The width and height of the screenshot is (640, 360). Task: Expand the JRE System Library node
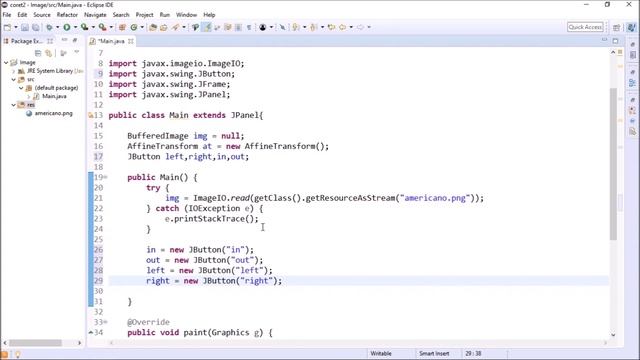click(13, 71)
